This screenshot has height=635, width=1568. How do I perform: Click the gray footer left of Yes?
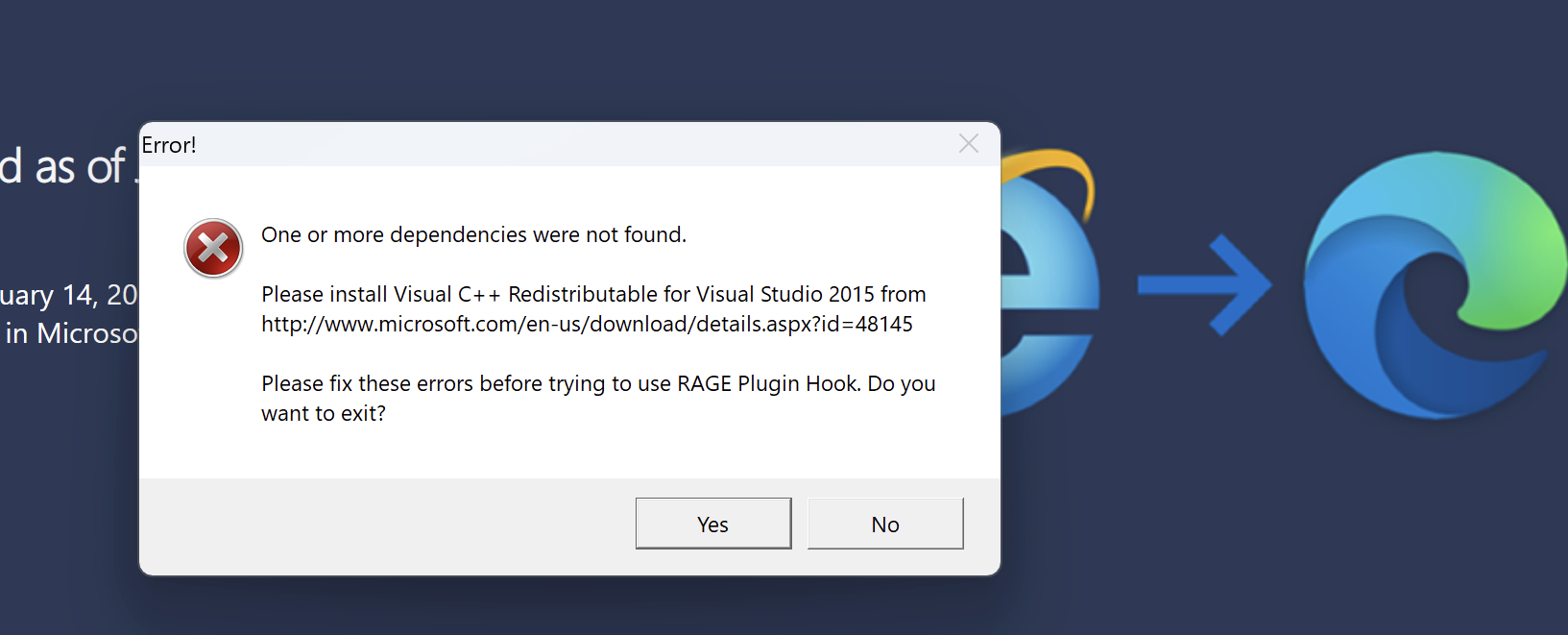384,525
